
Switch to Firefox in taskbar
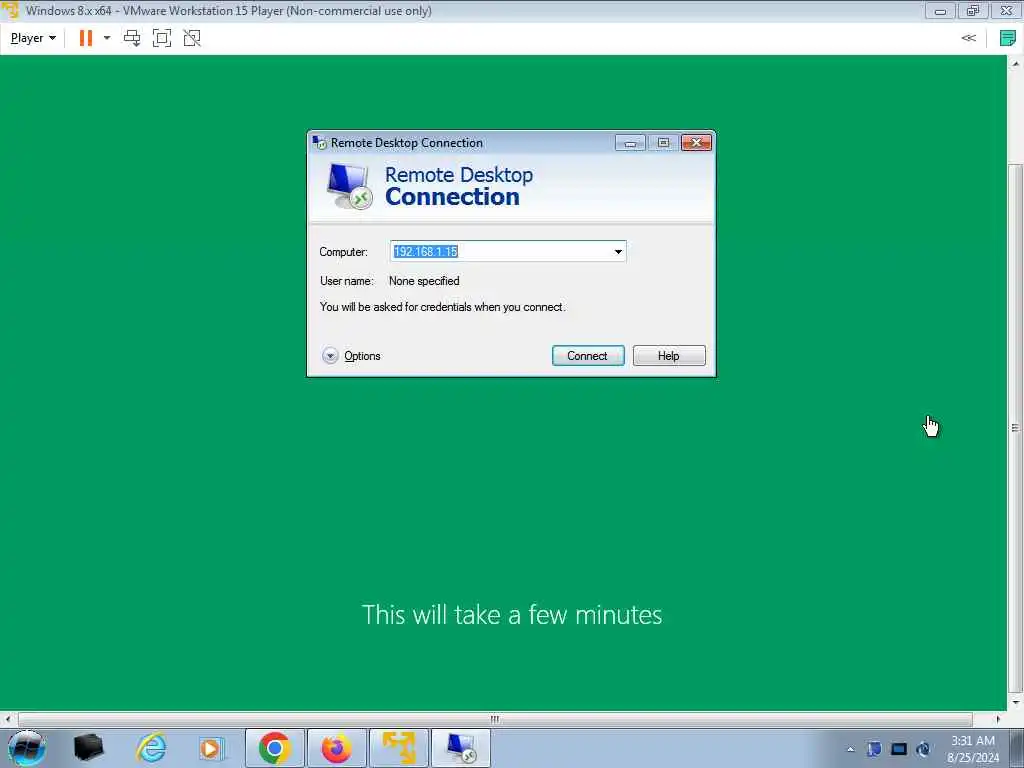click(x=336, y=748)
